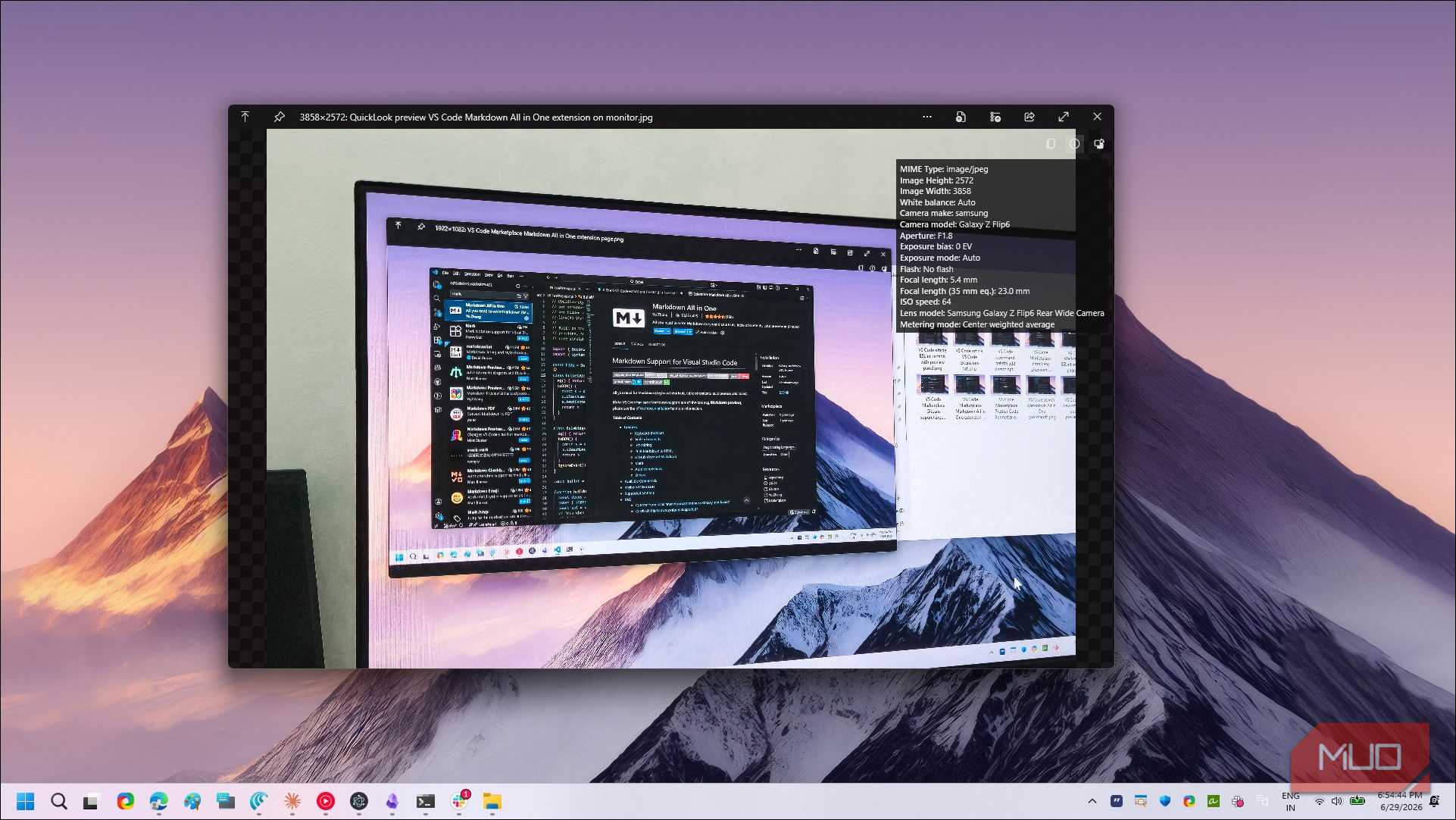
Task: Open blue Edge browser taskbar icon
Action: coord(158,801)
